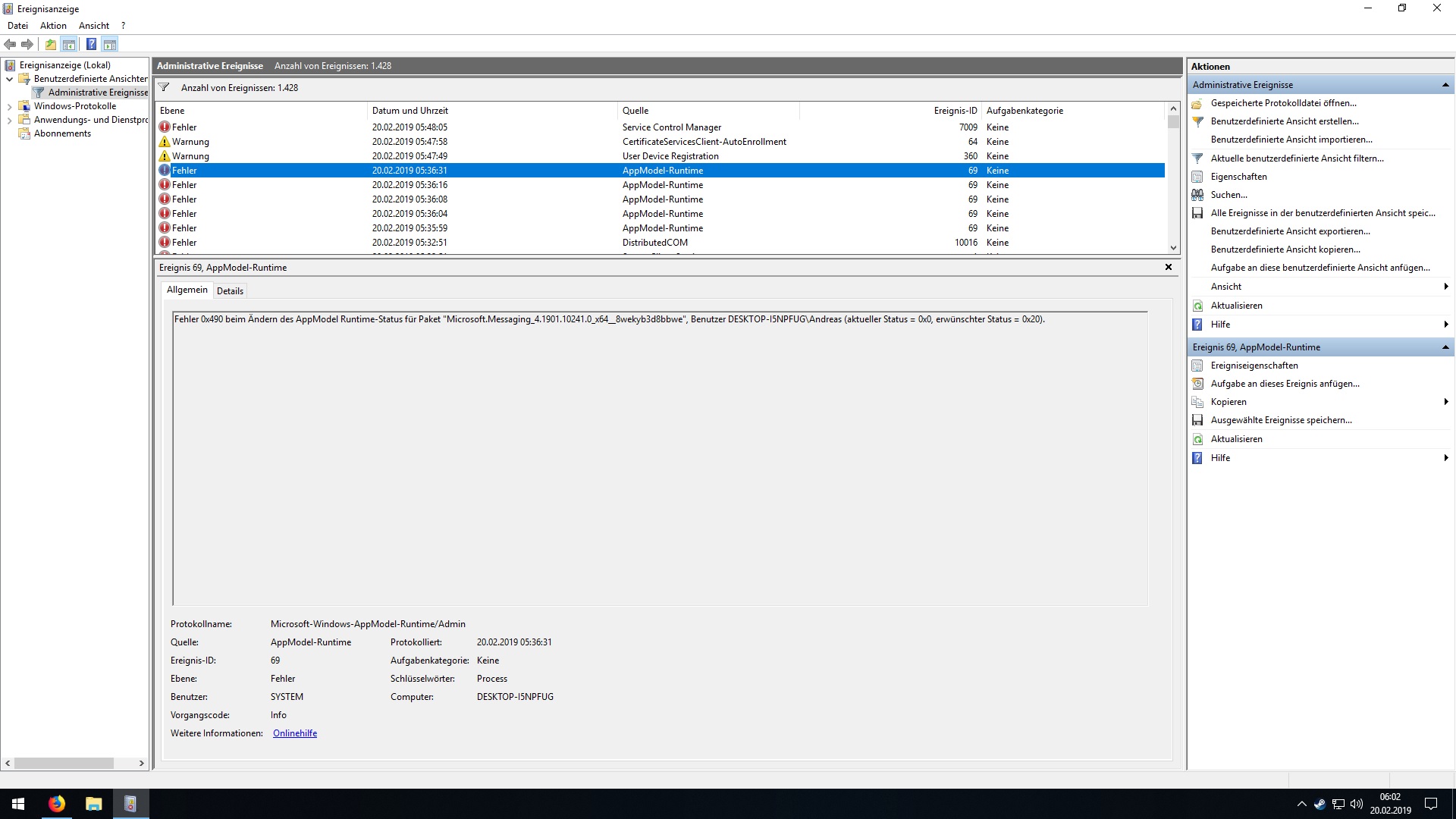Click error icon of 05:48:05 Service Control Manager row
The height and width of the screenshot is (819, 1456).
(x=165, y=127)
